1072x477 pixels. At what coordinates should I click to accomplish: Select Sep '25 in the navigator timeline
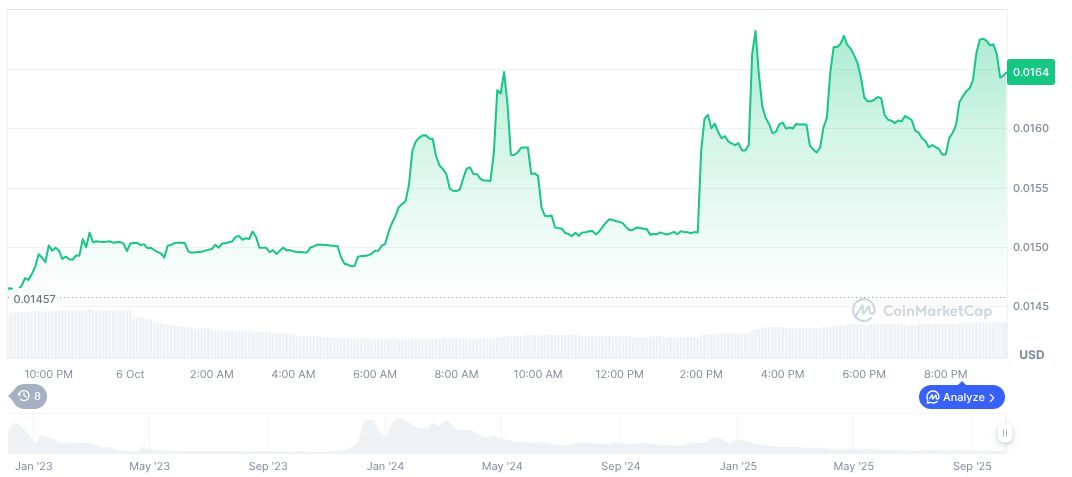(971, 466)
